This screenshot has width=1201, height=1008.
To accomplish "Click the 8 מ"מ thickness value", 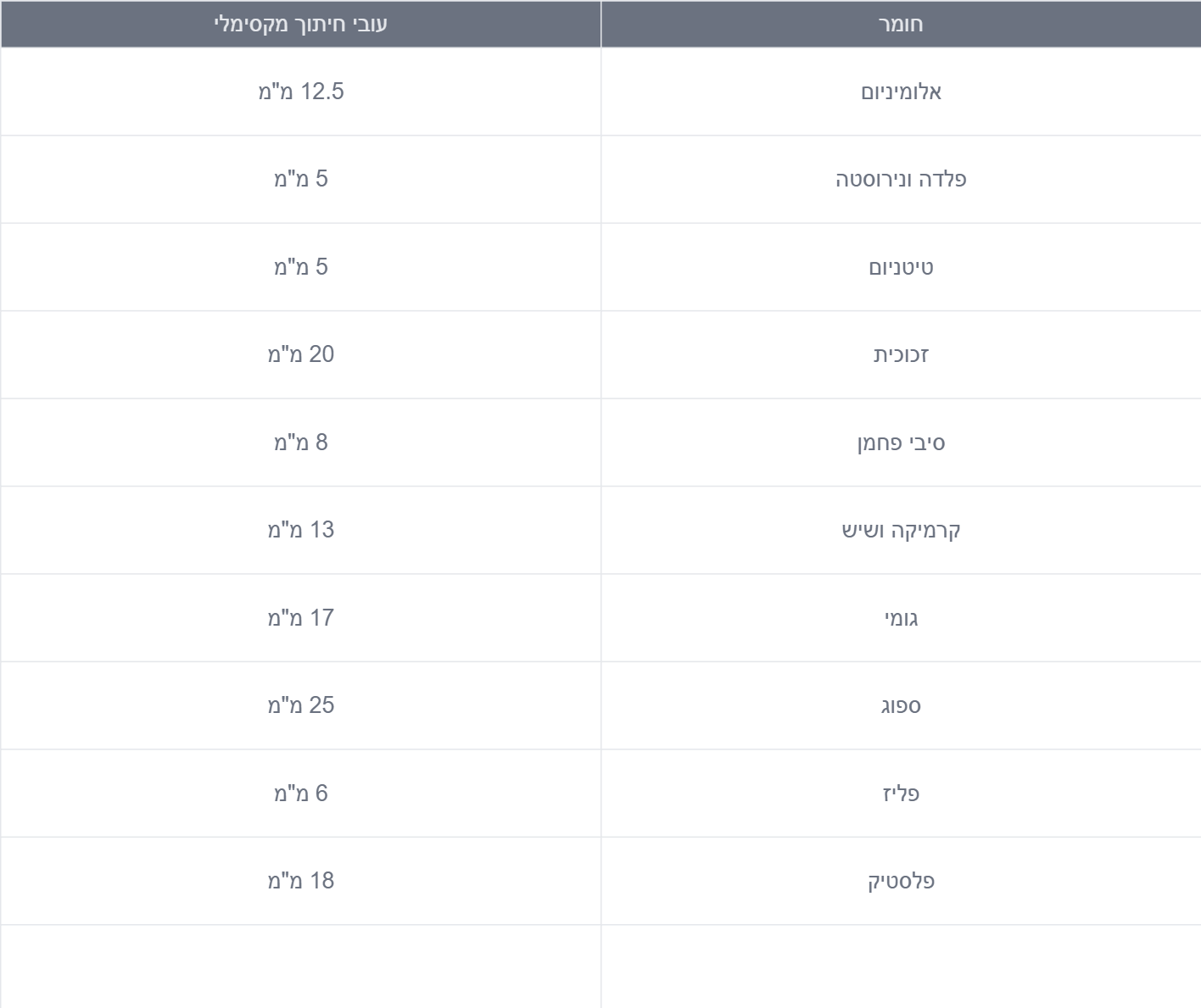I will click(301, 443).
